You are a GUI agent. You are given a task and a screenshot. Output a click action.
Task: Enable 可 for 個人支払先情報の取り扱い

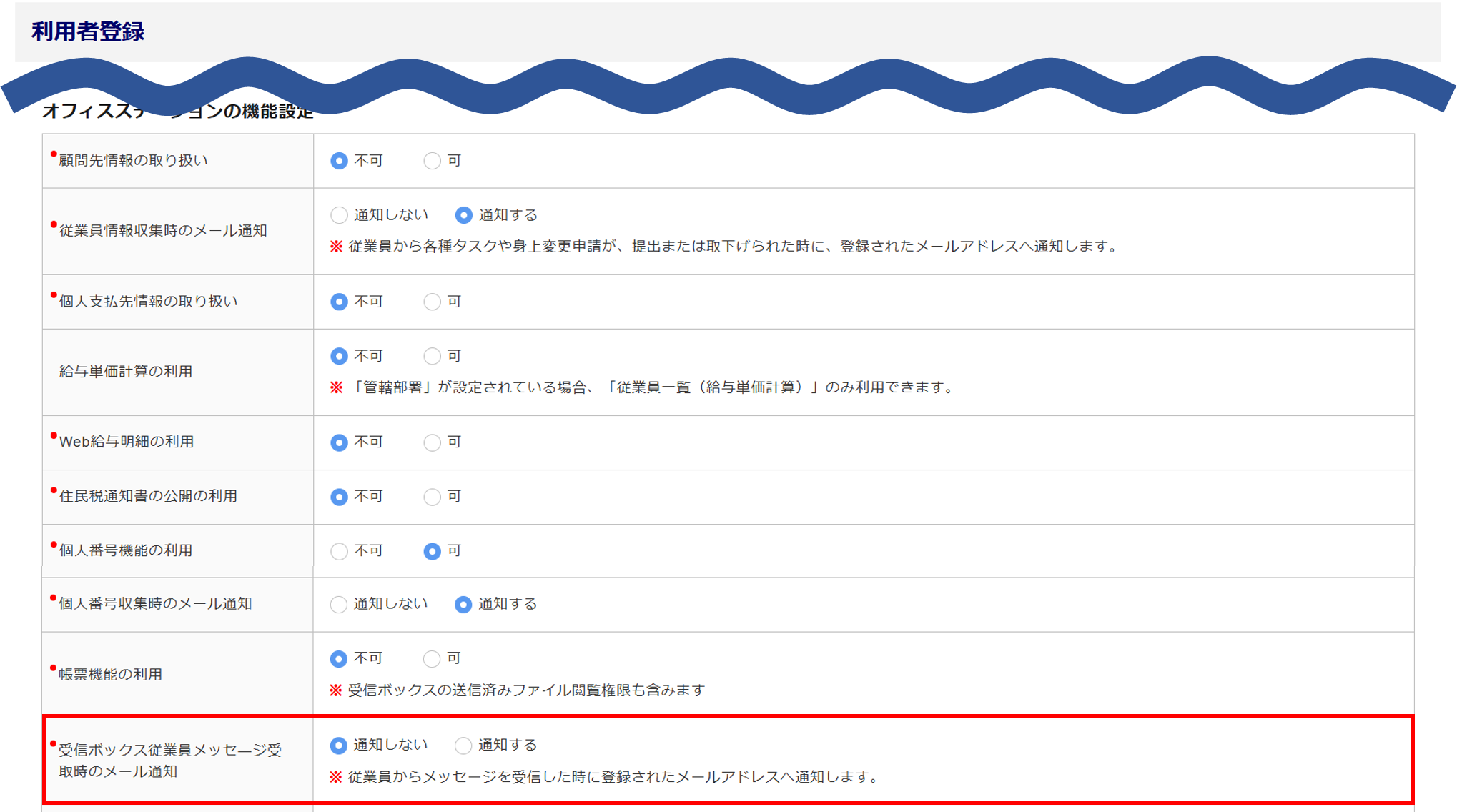(x=432, y=302)
